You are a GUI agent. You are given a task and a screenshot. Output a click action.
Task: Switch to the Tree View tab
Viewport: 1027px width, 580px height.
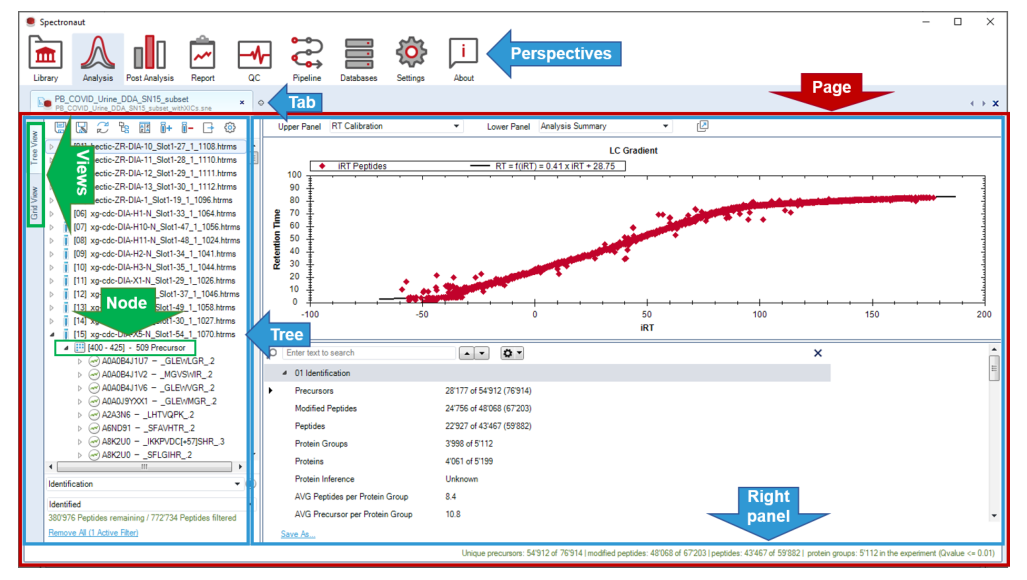pyautogui.click(x=34, y=147)
